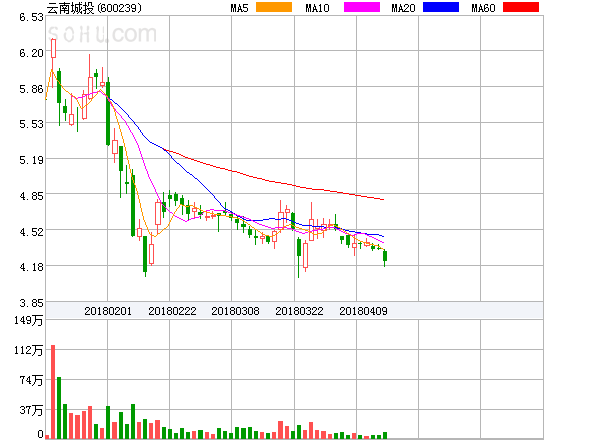600x440 pixels.
Task: Click the 4.18 price axis label
Action: pyautogui.click(x=31, y=267)
